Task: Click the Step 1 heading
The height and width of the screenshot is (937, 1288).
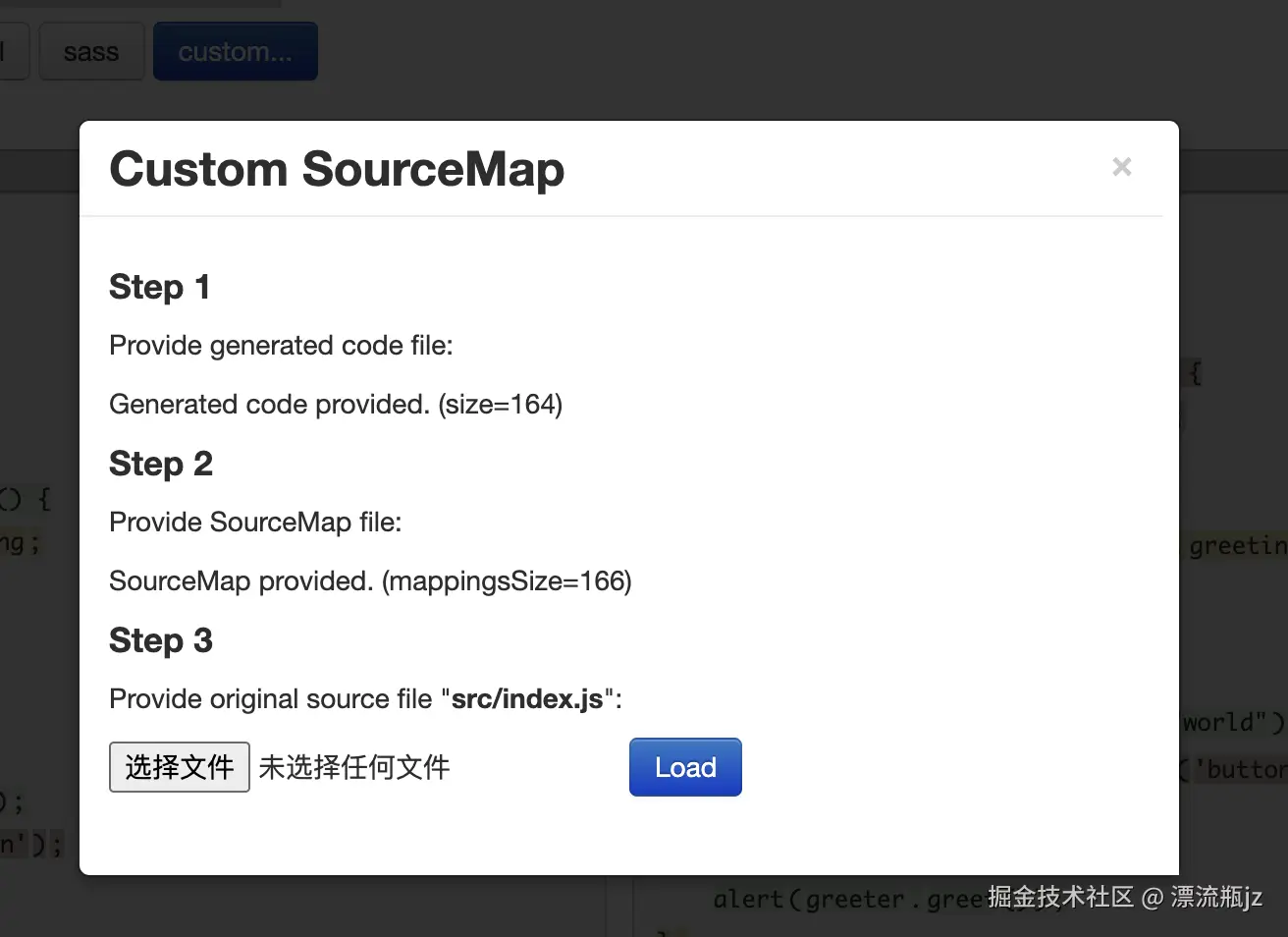Action: tap(159, 287)
